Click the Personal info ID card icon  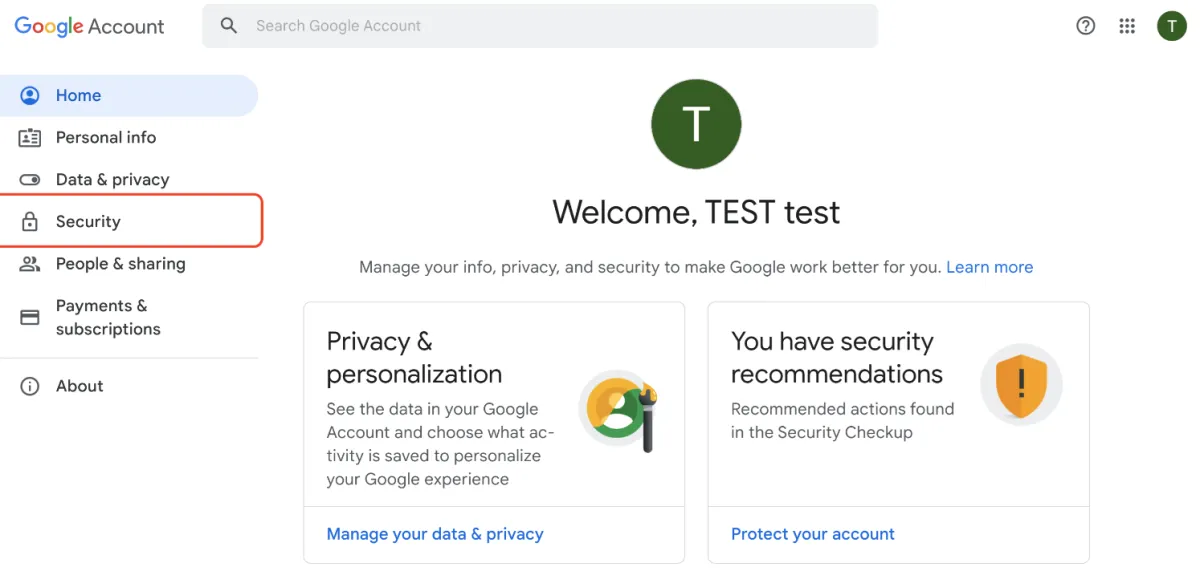30,138
